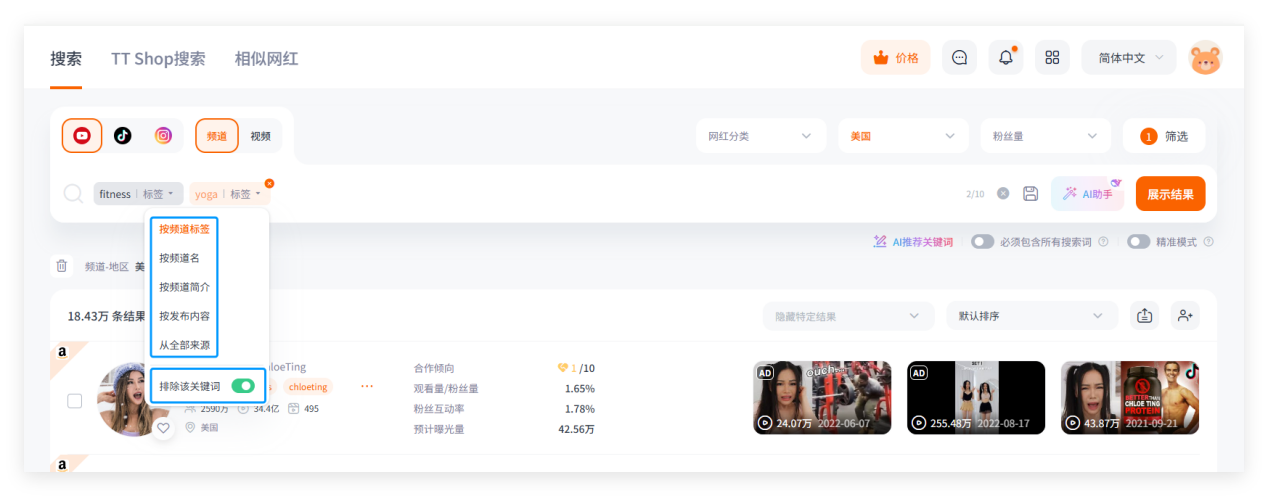
Task: Click the 展示结果 button
Action: point(1170,194)
